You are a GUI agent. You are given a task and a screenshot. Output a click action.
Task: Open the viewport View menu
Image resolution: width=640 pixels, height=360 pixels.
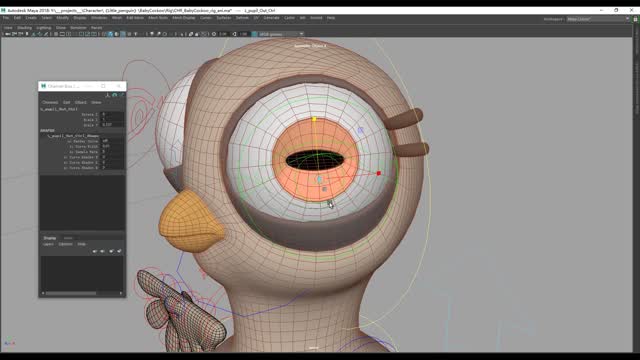point(8,28)
